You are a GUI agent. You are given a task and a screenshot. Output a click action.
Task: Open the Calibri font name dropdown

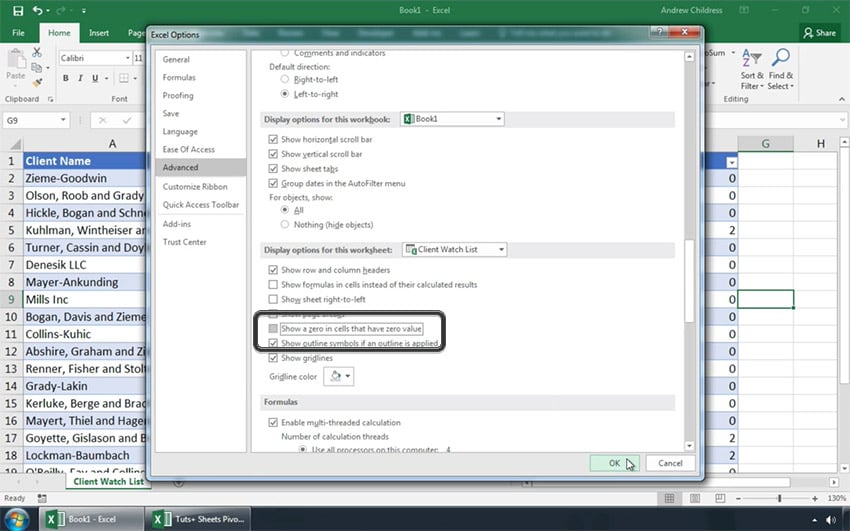click(128, 58)
